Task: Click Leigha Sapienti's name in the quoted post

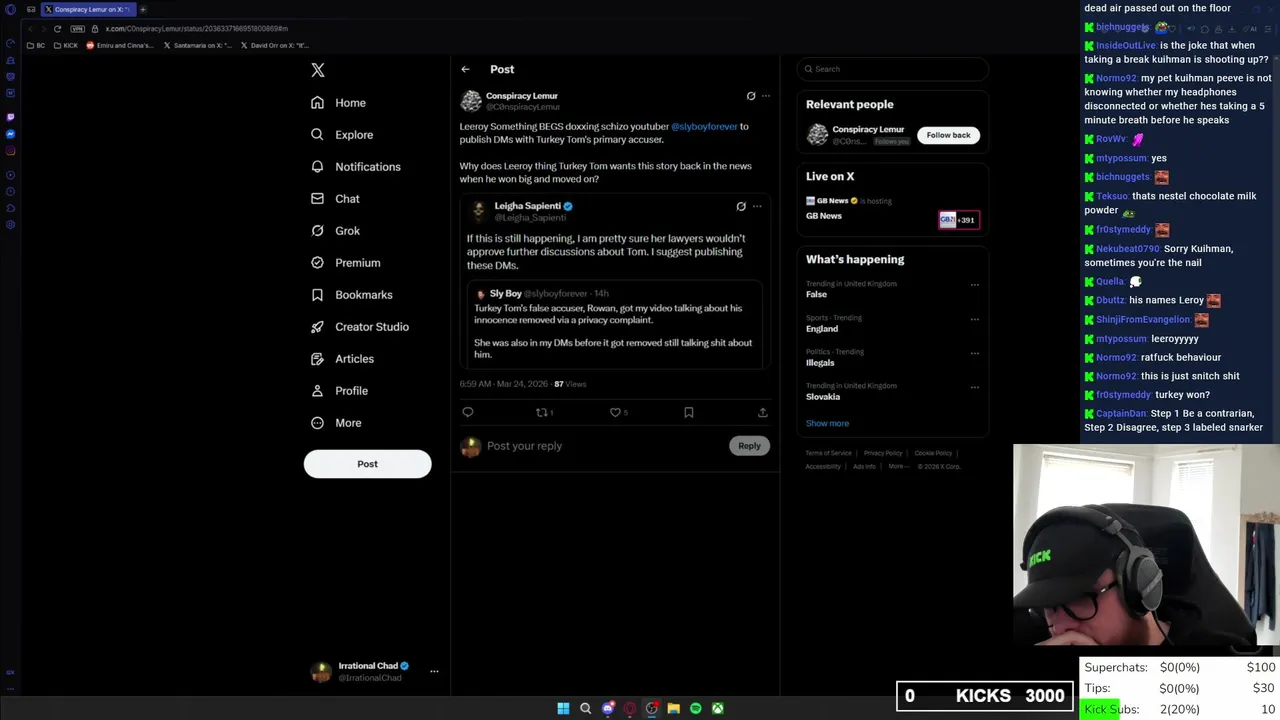Action: pos(527,206)
